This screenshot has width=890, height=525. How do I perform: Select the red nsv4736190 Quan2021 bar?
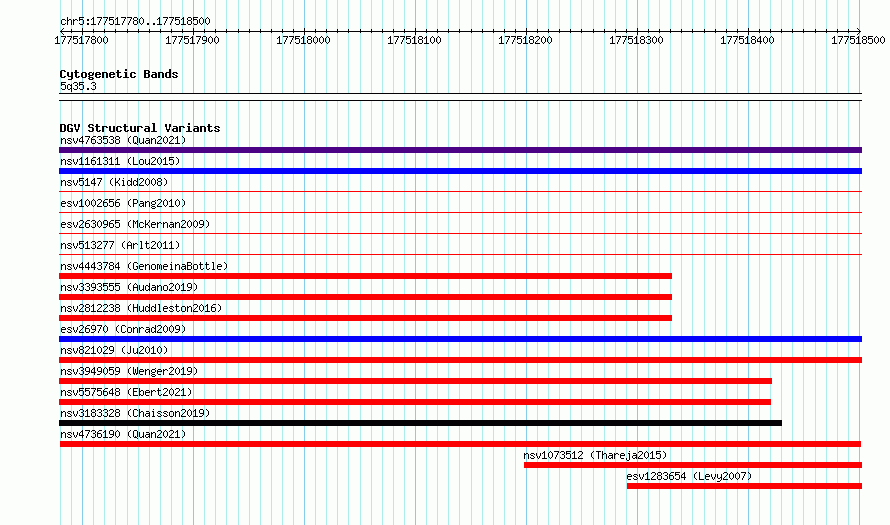click(x=460, y=444)
